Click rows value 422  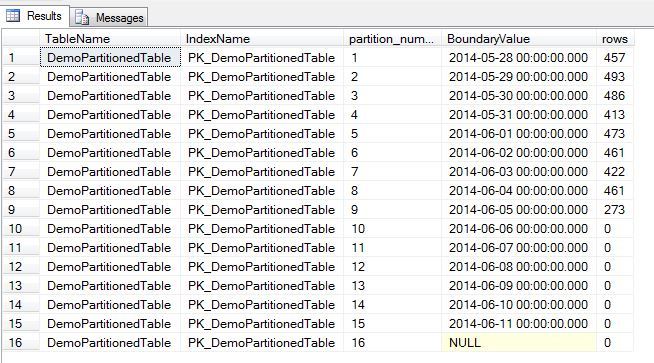point(615,171)
